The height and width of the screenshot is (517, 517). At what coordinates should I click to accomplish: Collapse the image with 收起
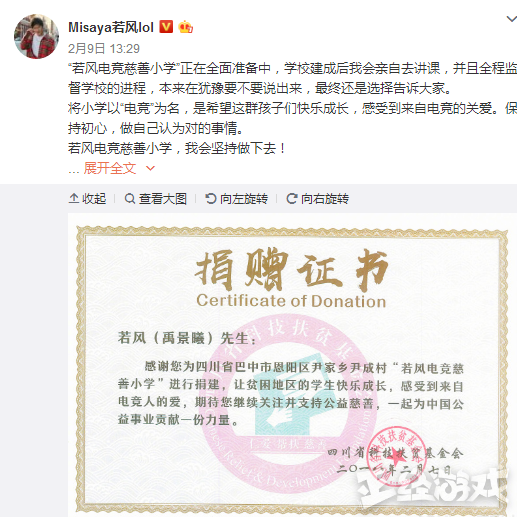click(x=87, y=199)
